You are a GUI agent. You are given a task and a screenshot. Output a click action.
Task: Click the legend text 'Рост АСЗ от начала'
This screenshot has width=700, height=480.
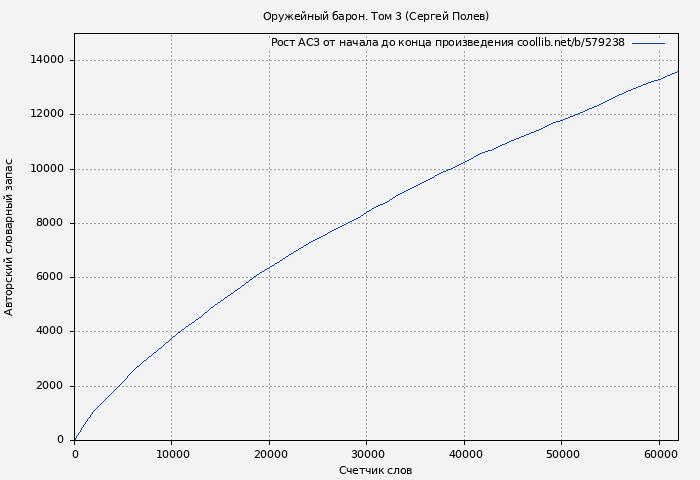[x=447, y=43]
